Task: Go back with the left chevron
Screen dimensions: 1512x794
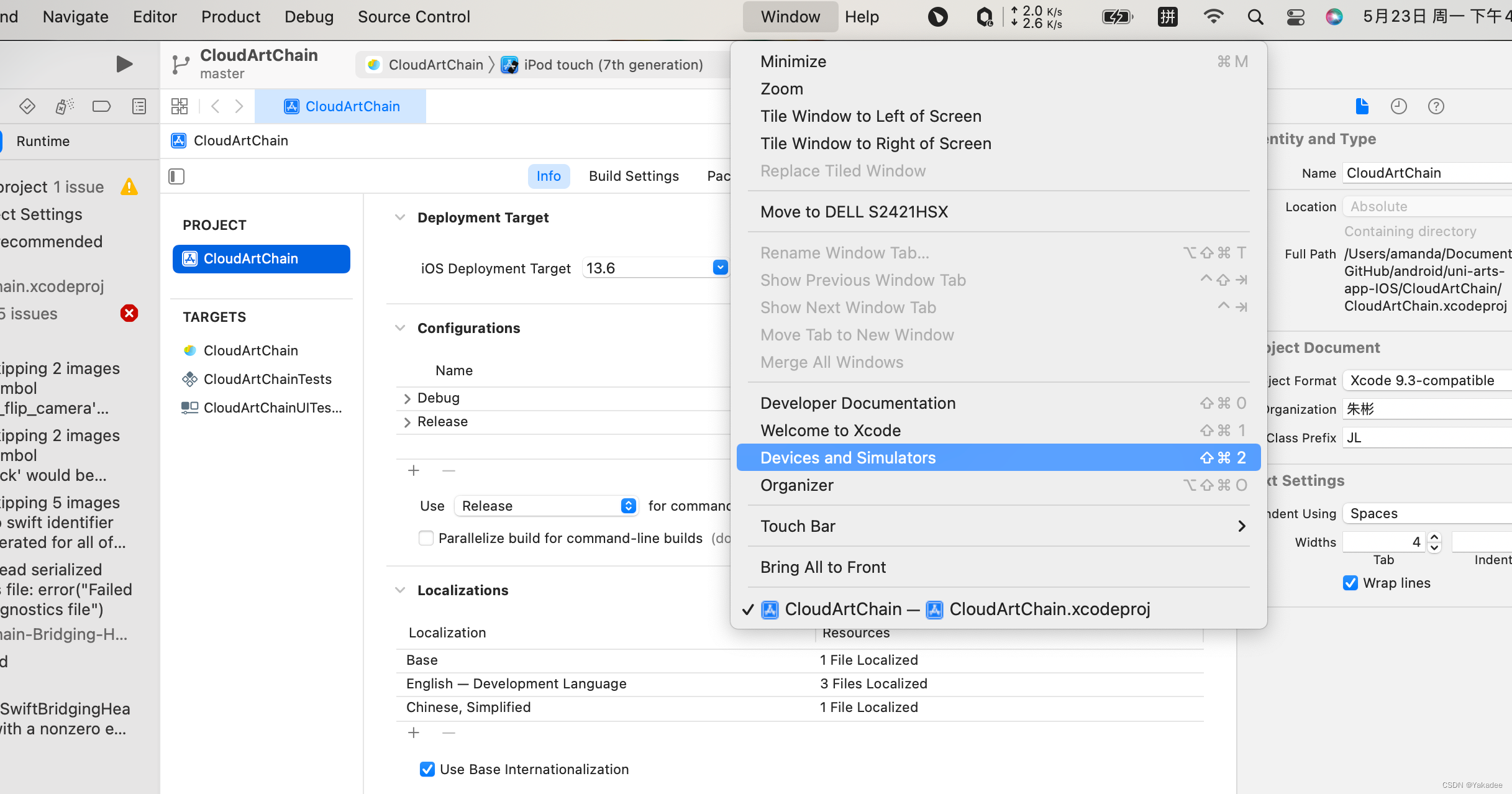Action: (x=216, y=106)
